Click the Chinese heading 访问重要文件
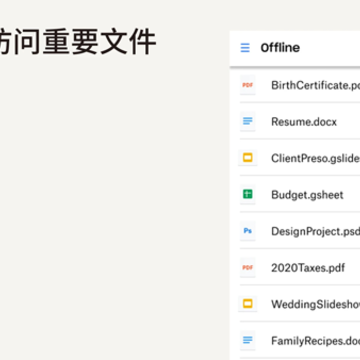The width and height of the screenshot is (360, 360). 78,42
